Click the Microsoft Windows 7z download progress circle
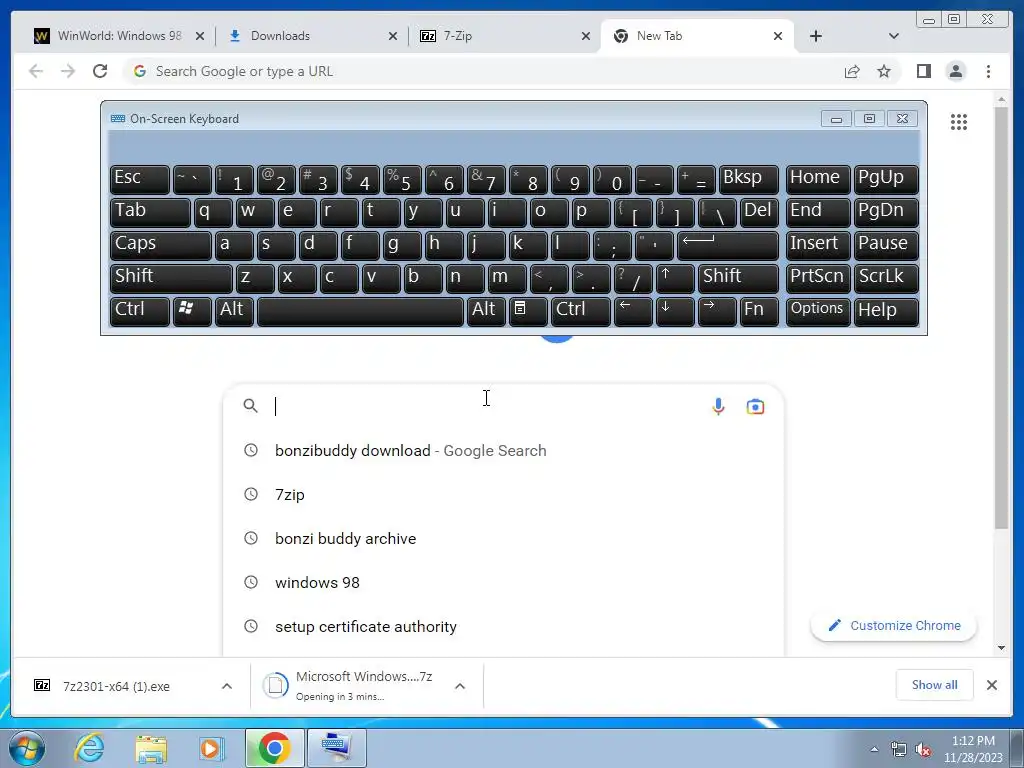The image size is (1024, 768). [276, 685]
